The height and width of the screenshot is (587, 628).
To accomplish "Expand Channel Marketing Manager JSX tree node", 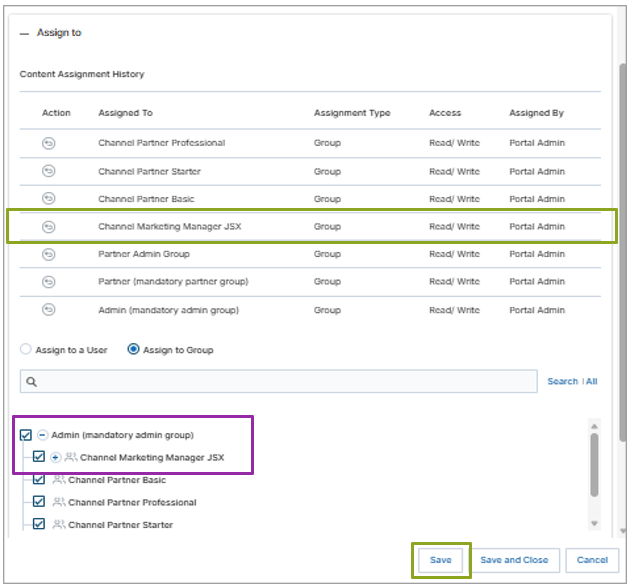I will 55,457.
